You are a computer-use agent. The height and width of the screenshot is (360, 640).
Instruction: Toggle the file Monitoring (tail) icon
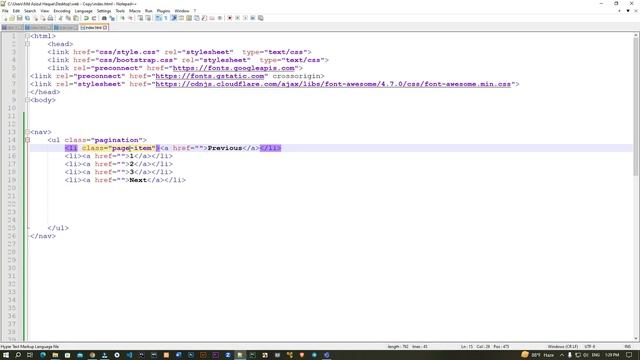(220, 18)
